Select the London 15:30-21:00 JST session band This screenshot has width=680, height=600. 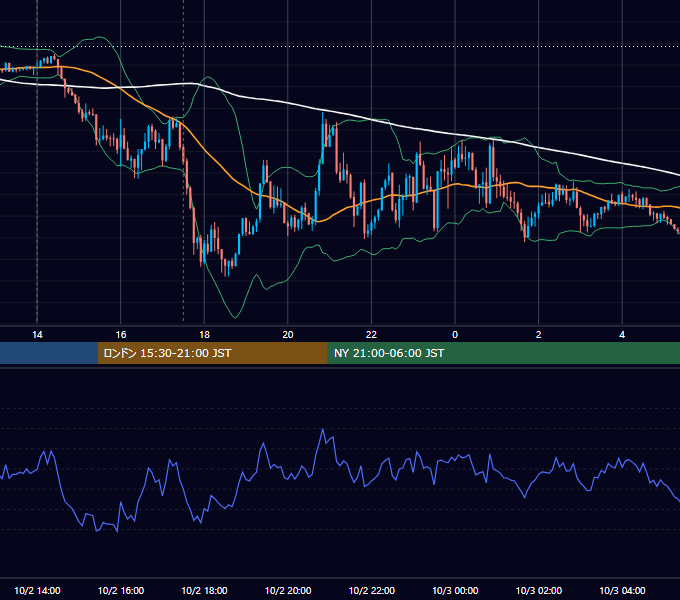pyautogui.click(x=212, y=353)
